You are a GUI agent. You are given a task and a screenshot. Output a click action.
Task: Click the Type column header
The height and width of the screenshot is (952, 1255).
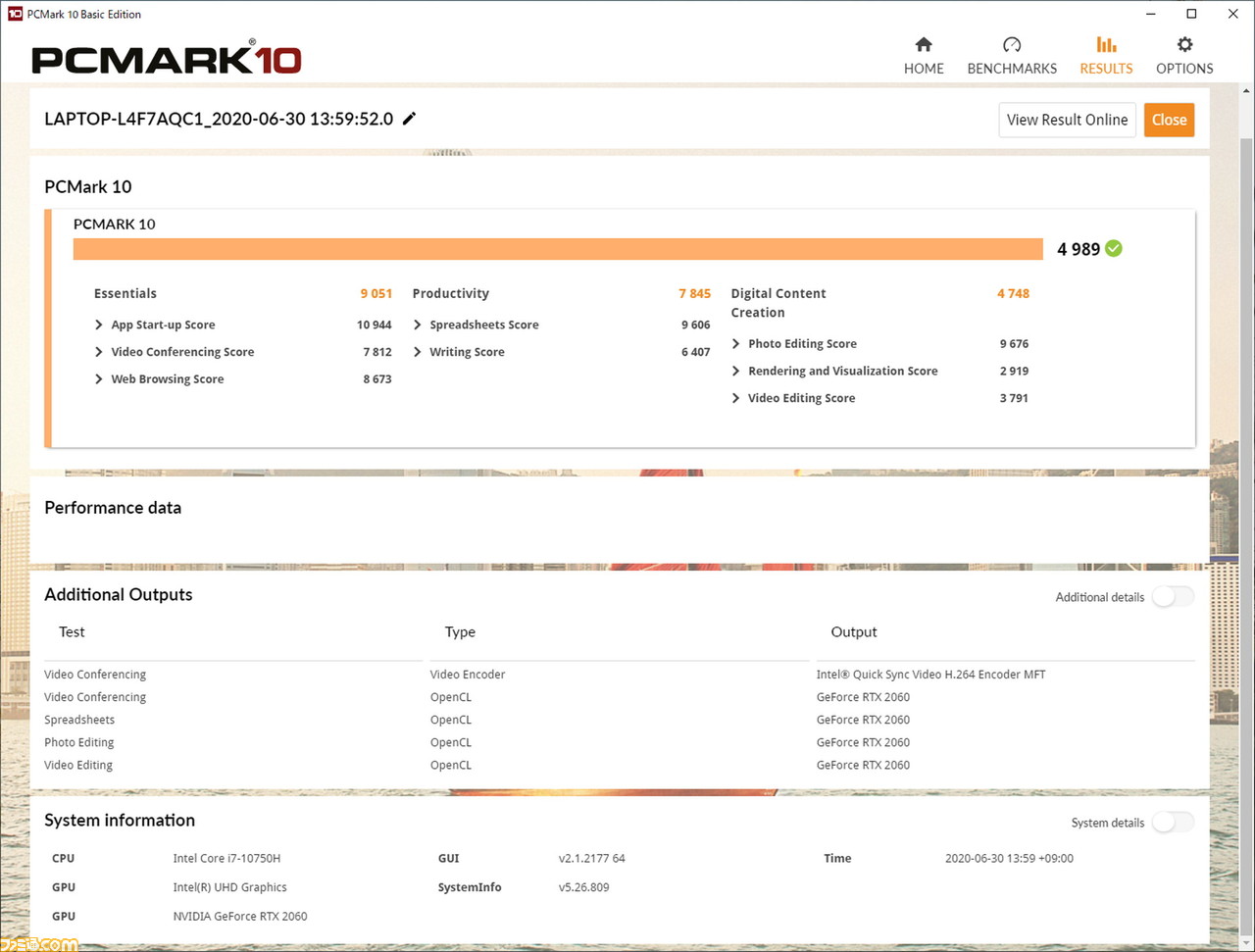tap(460, 632)
